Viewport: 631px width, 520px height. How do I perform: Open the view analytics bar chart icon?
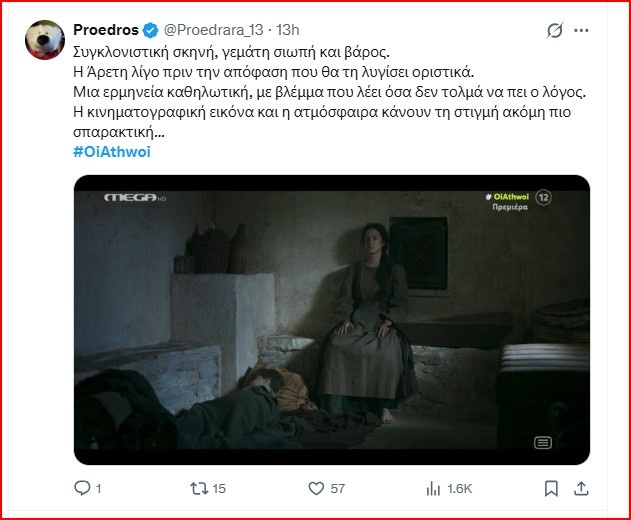click(433, 488)
